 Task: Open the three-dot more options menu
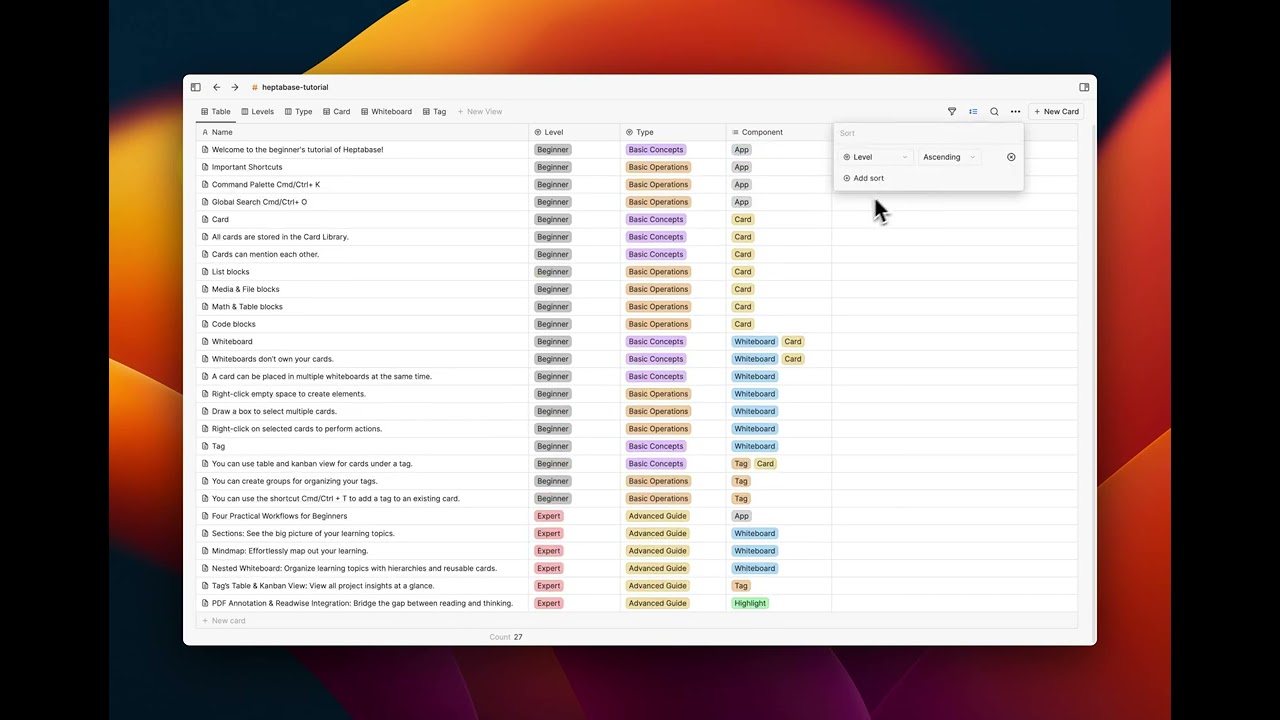point(1015,112)
